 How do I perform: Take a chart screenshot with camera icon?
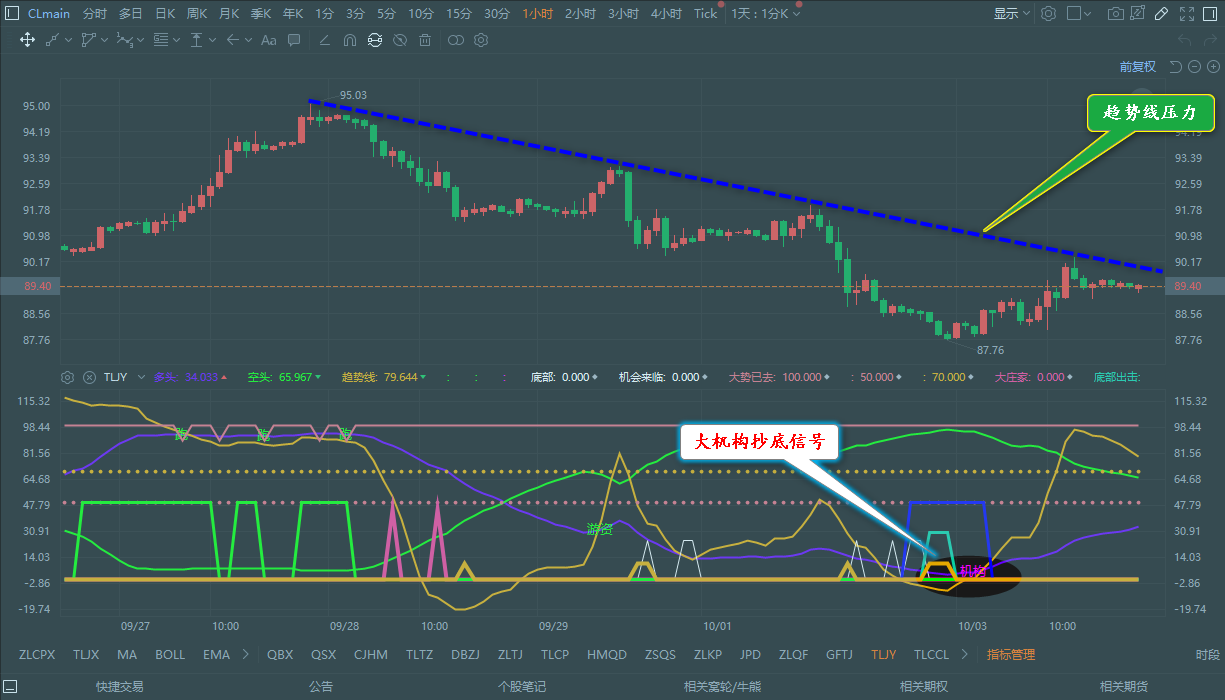coord(1115,14)
